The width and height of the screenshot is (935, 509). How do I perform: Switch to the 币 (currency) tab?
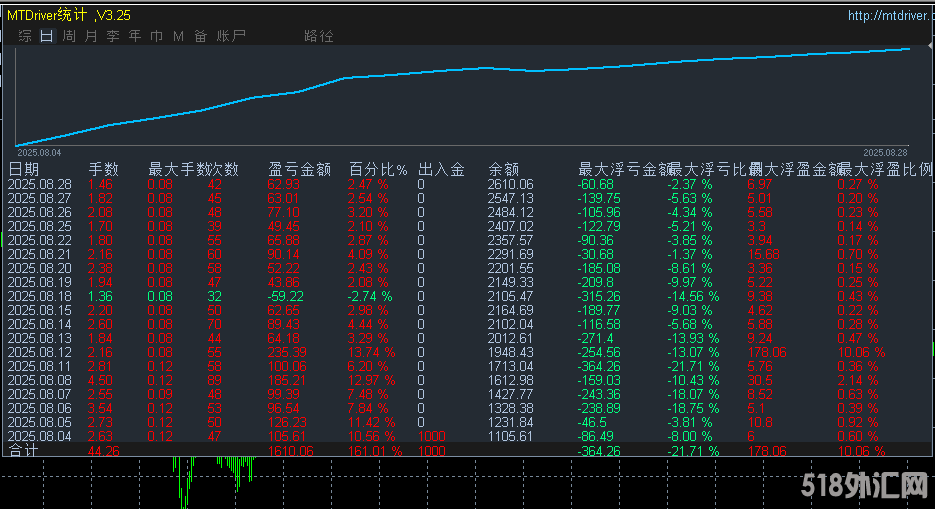[157, 36]
